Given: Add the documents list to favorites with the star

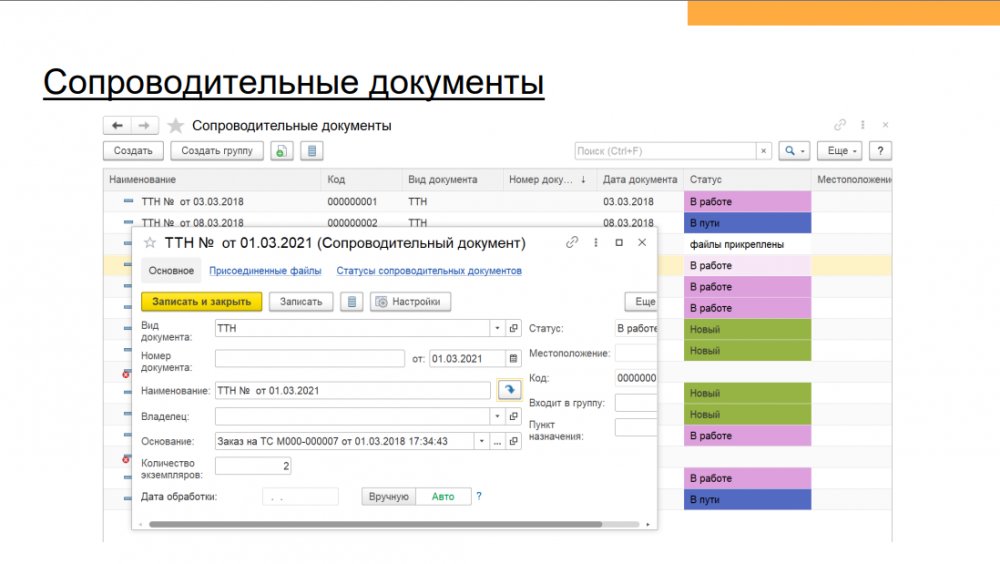Looking at the screenshot, I should click(176, 126).
